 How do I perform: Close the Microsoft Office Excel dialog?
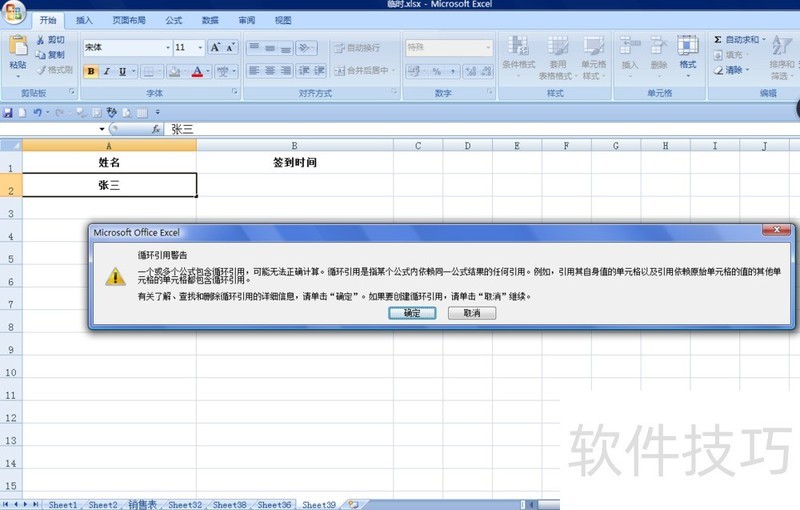point(776,230)
